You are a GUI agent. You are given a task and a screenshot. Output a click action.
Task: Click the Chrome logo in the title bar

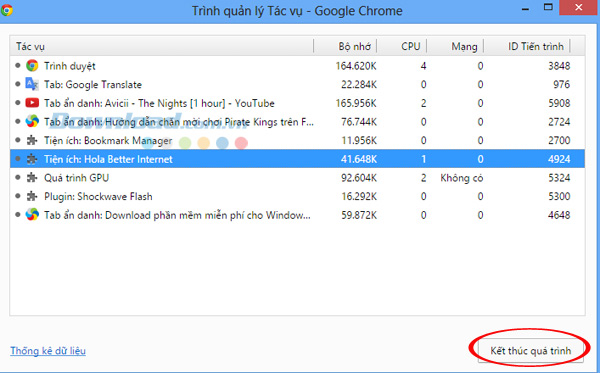[x=6, y=10]
